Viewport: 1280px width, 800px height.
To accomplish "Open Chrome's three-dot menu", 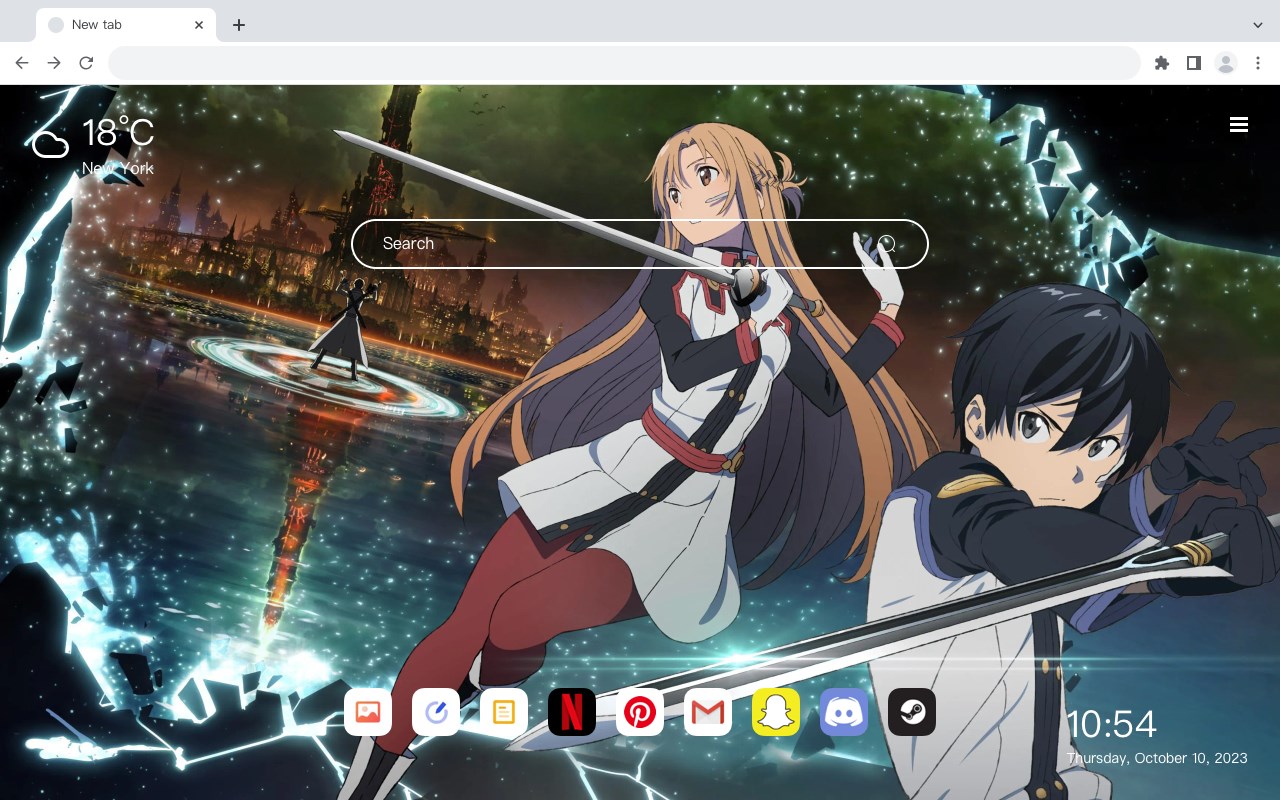I will tap(1258, 63).
